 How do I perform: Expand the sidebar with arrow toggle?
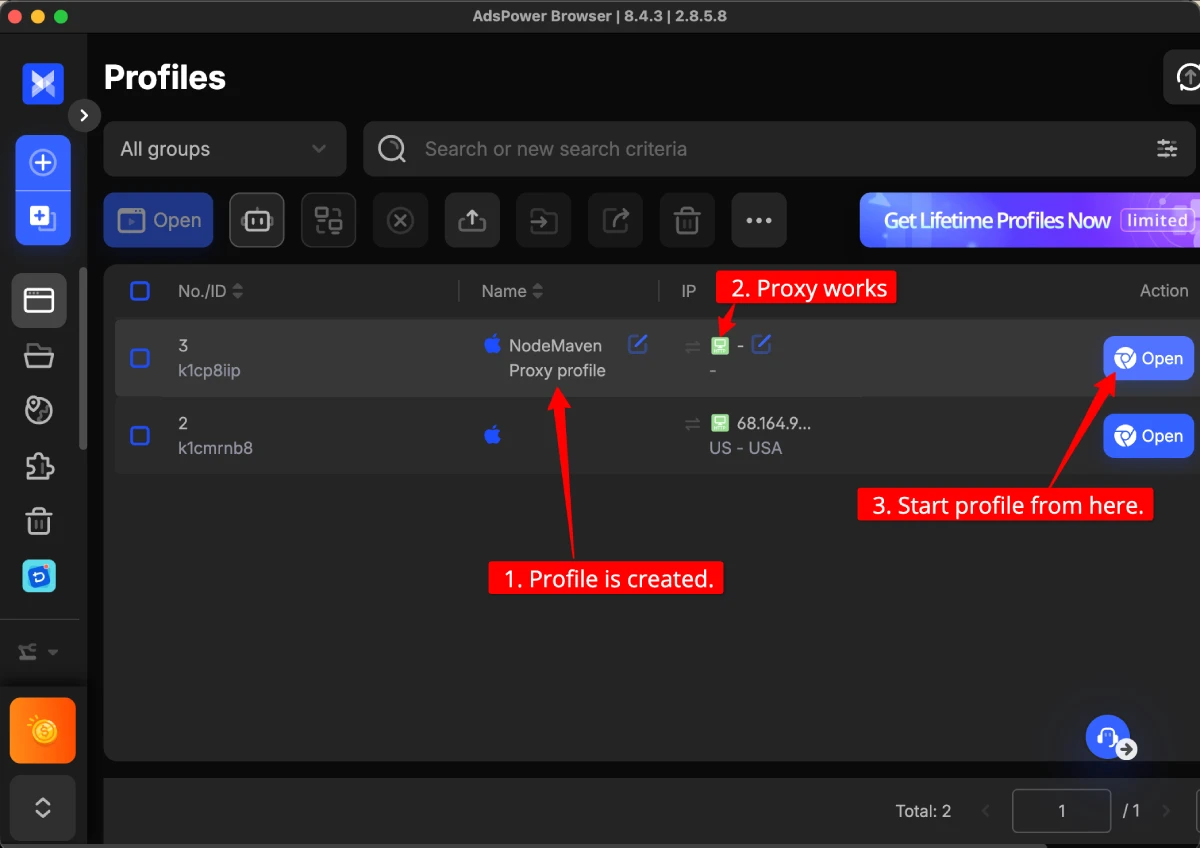pyautogui.click(x=84, y=116)
